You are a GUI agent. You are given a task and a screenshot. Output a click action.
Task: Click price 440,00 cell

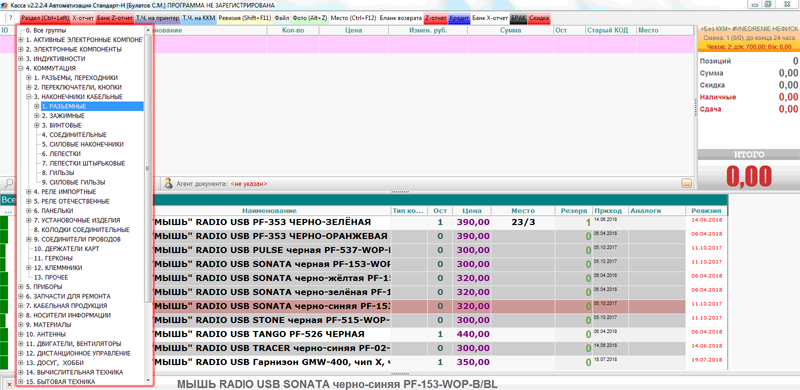pyautogui.click(x=473, y=334)
